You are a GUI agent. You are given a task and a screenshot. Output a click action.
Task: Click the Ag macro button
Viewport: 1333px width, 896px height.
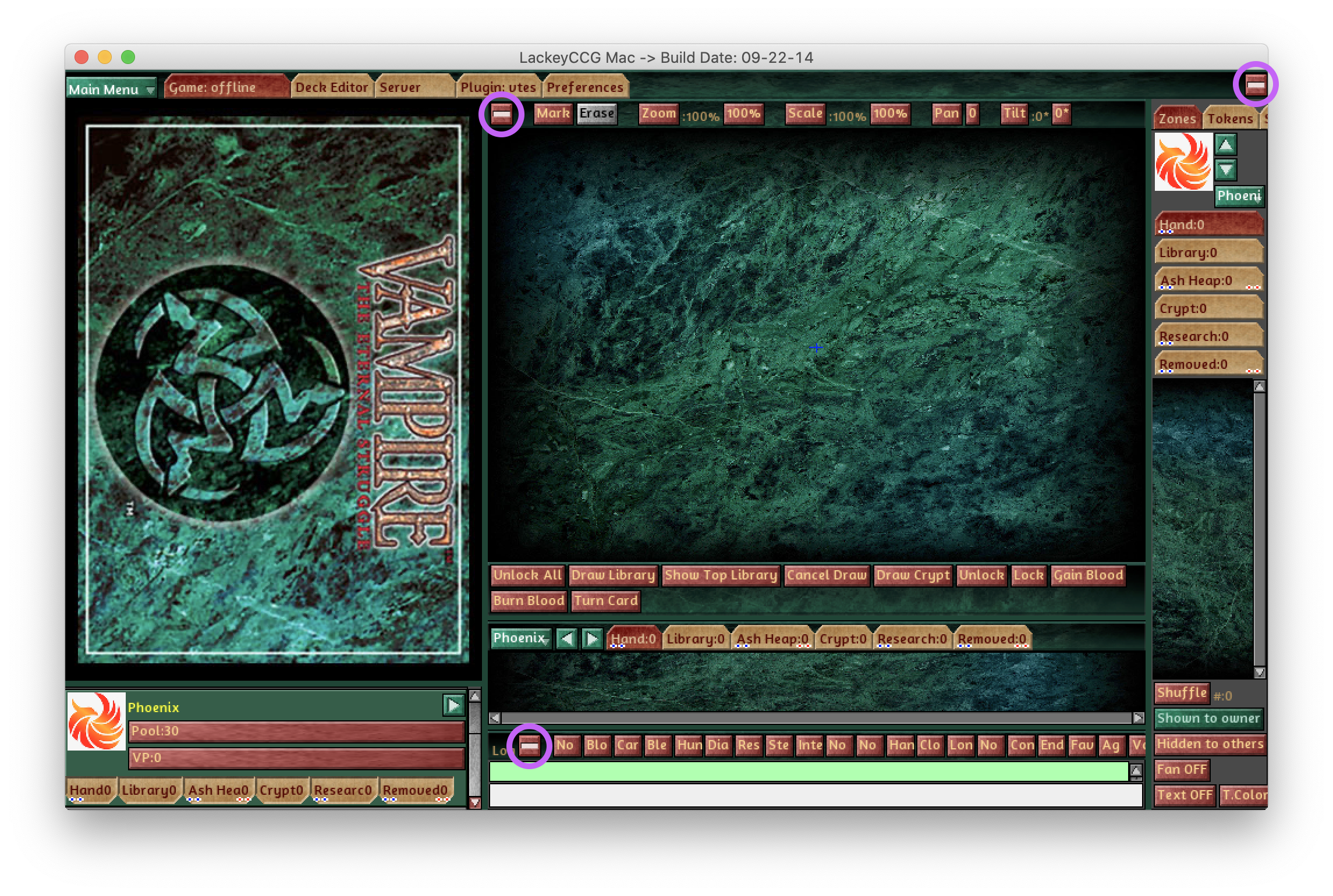click(1111, 745)
